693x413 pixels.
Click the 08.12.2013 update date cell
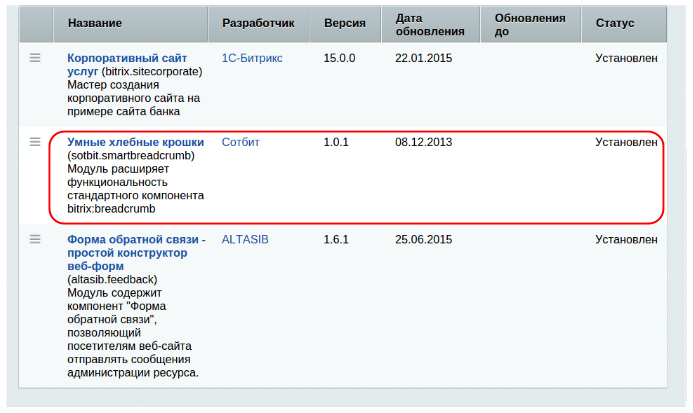(424, 142)
